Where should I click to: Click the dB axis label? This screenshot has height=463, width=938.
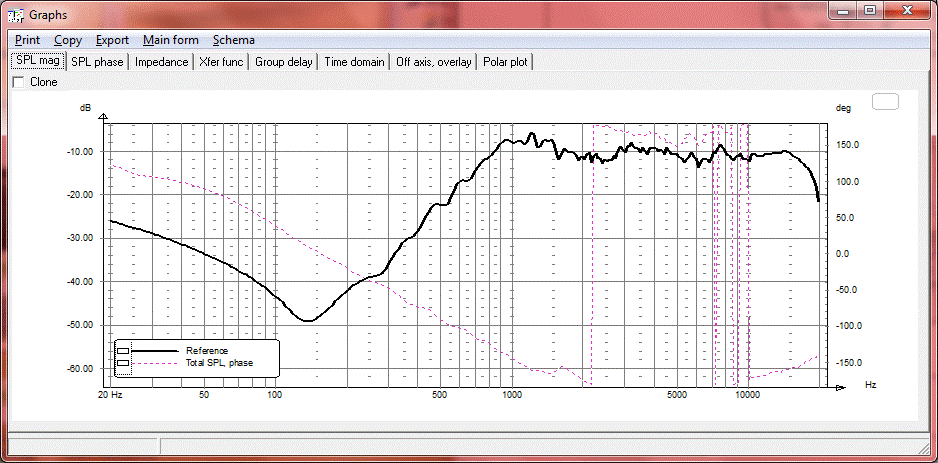pos(86,108)
